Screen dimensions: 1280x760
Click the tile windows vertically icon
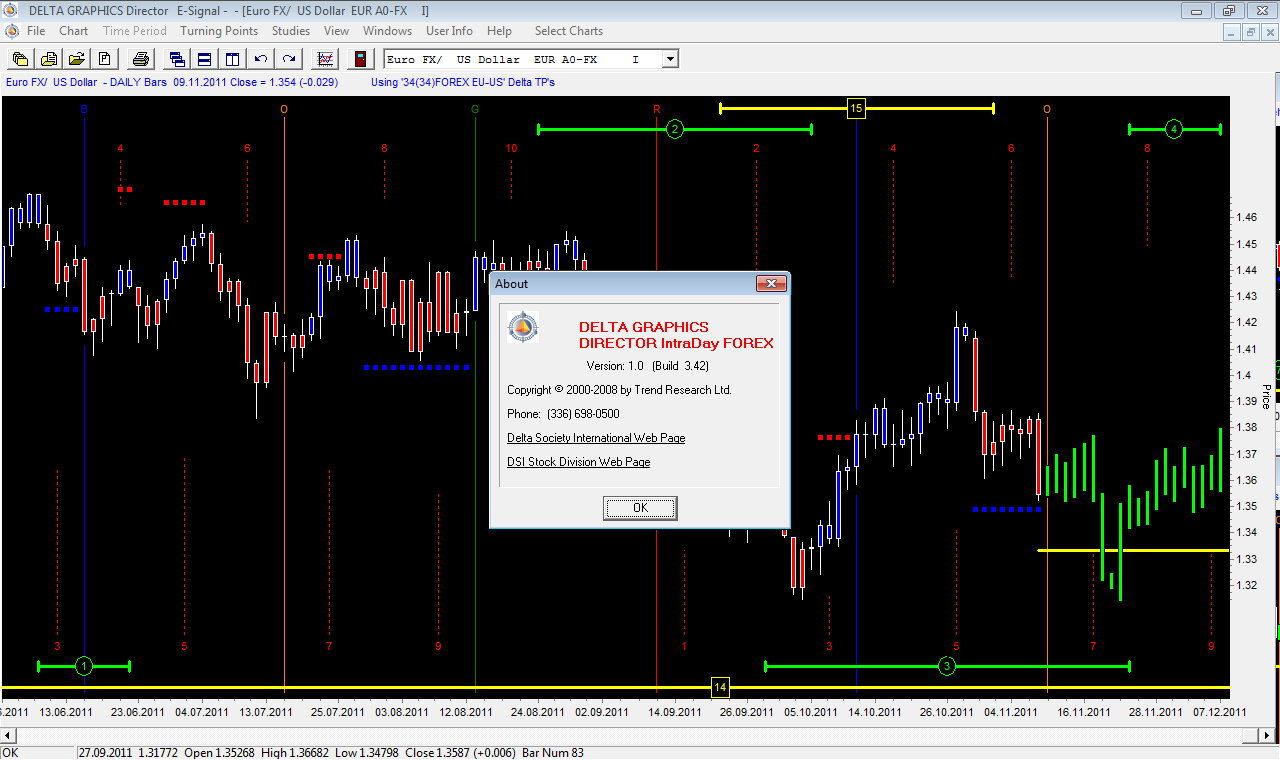point(232,59)
